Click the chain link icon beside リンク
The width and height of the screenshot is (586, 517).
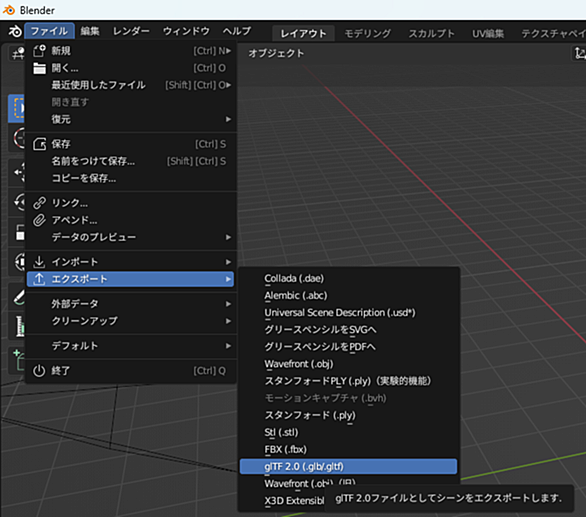click(39, 203)
